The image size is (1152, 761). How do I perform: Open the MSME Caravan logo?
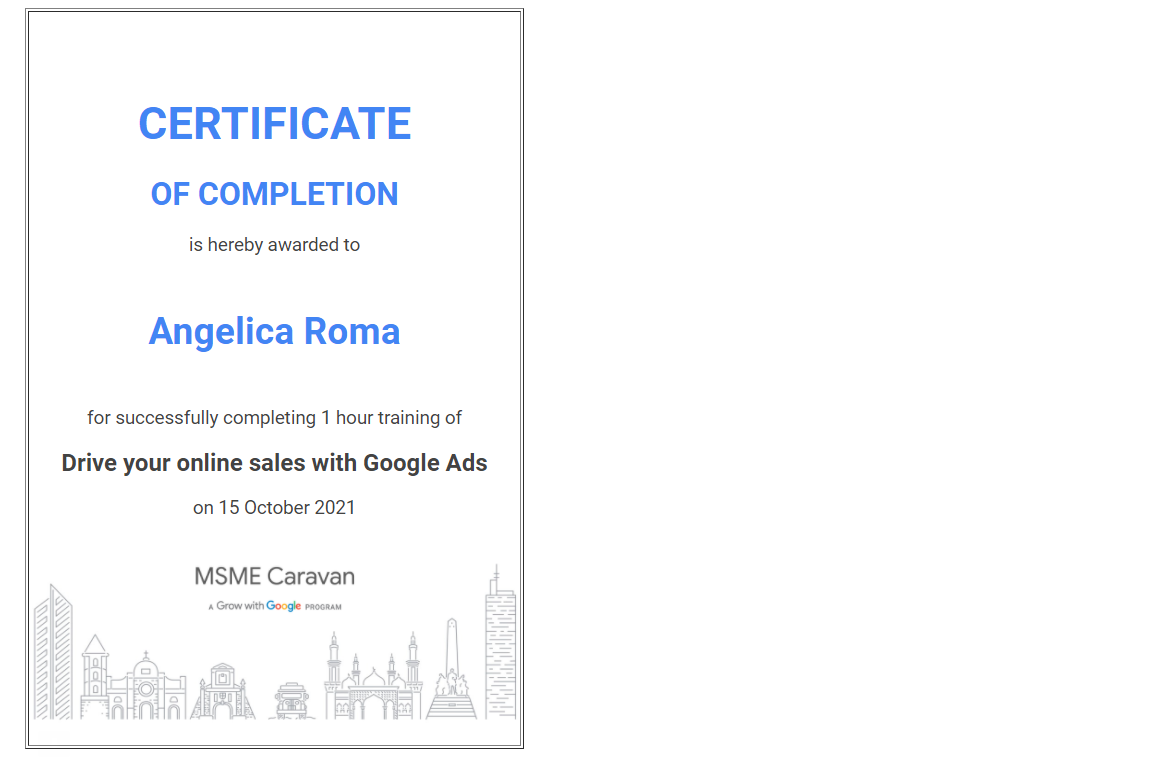click(272, 577)
